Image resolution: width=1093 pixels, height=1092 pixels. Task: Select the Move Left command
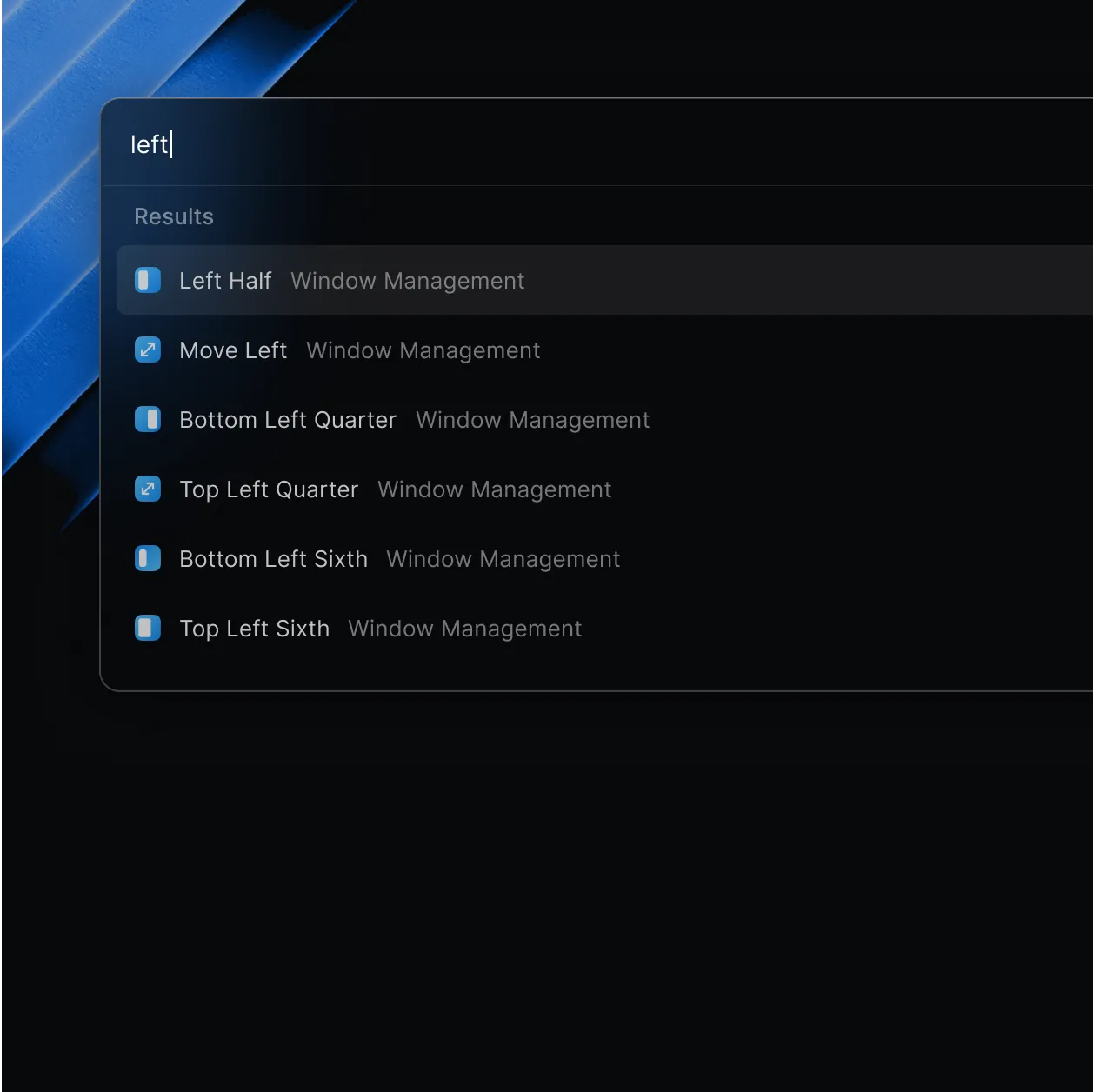click(233, 350)
